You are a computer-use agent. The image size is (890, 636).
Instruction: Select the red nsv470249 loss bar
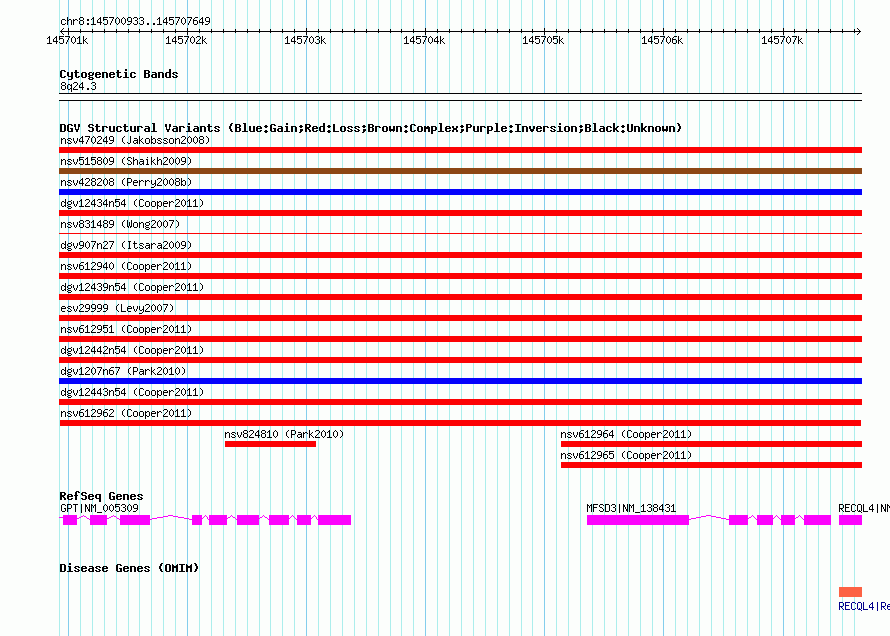460,150
